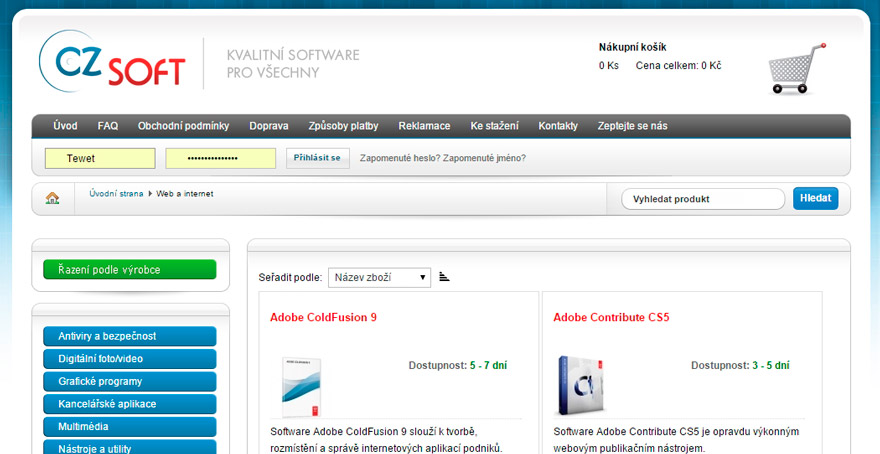
Task: Open the Název zboží sort dropdown
Action: [x=379, y=277]
